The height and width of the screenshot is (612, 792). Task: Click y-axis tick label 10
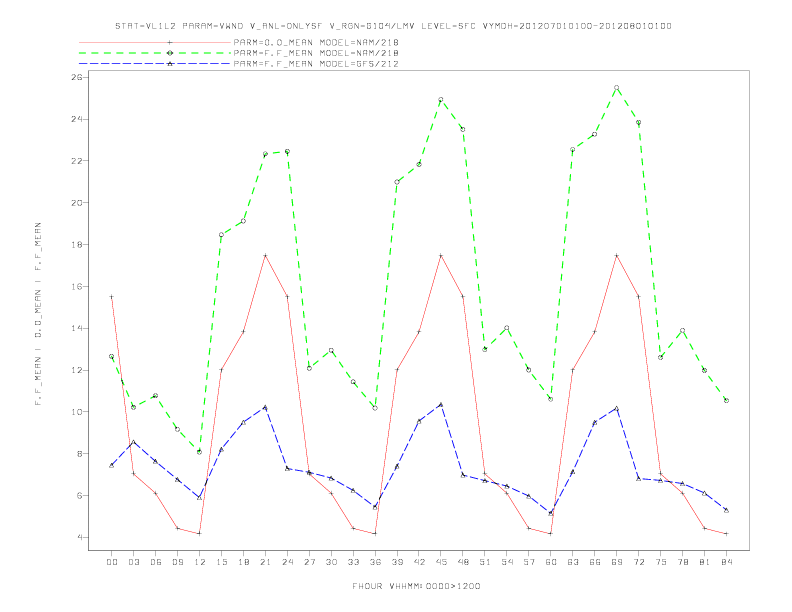(x=77, y=412)
